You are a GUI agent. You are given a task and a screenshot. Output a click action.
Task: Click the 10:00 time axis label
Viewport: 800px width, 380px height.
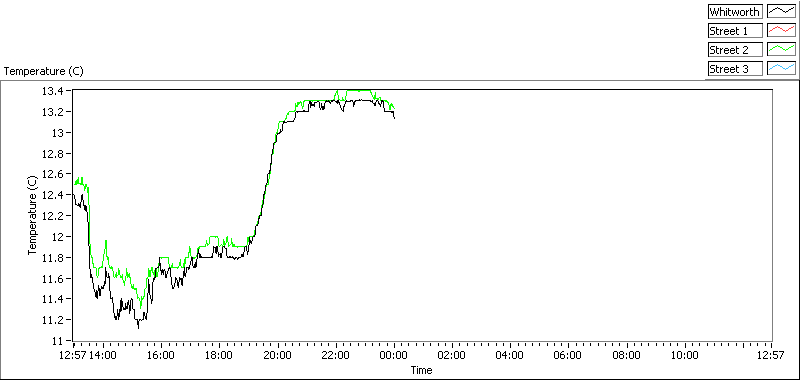[x=685, y=355]
